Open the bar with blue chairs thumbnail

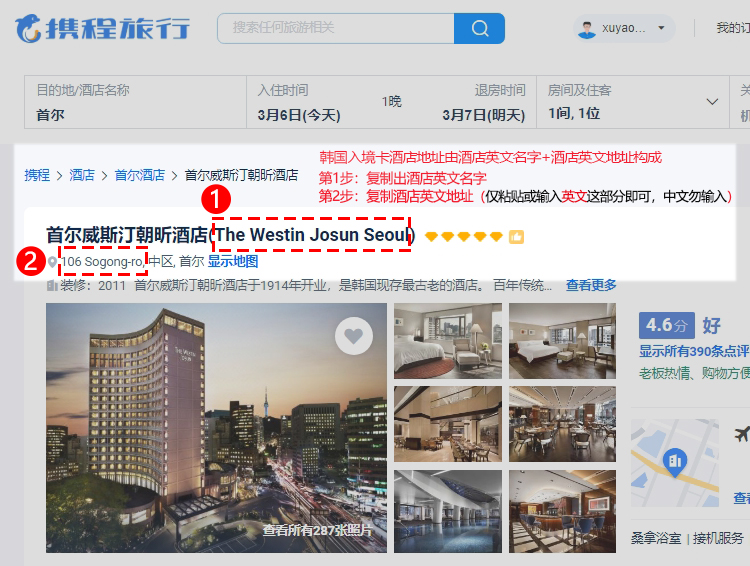[x=562, y=511]
